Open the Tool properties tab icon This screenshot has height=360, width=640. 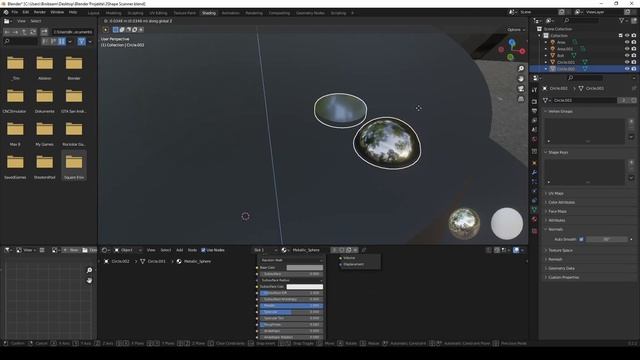(534, 90)
